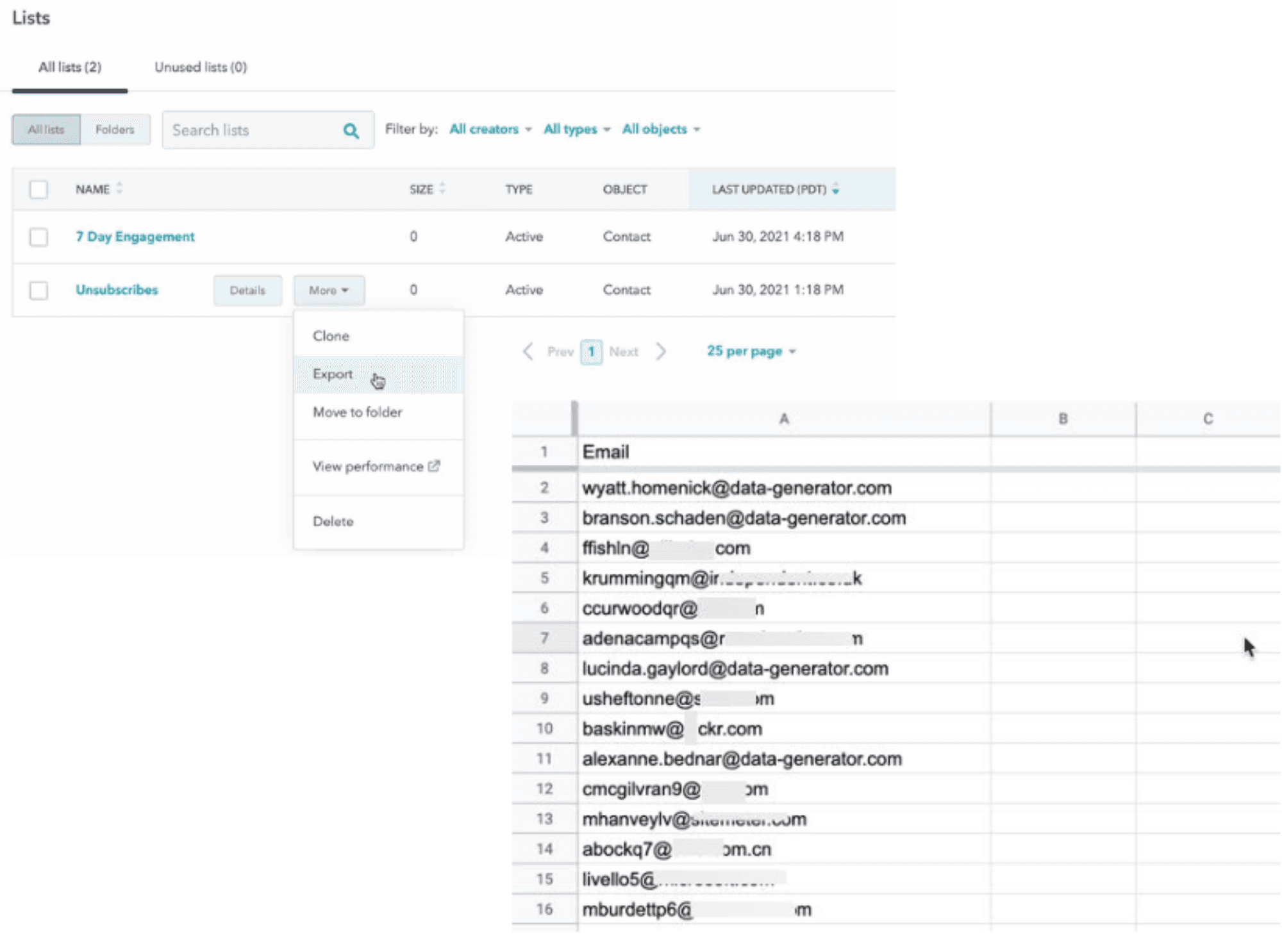Select cell lucinda.gaylord@data-generator.com
Image resolution: width=1282 pixels, height=952 pixels.
pos(784,669)
